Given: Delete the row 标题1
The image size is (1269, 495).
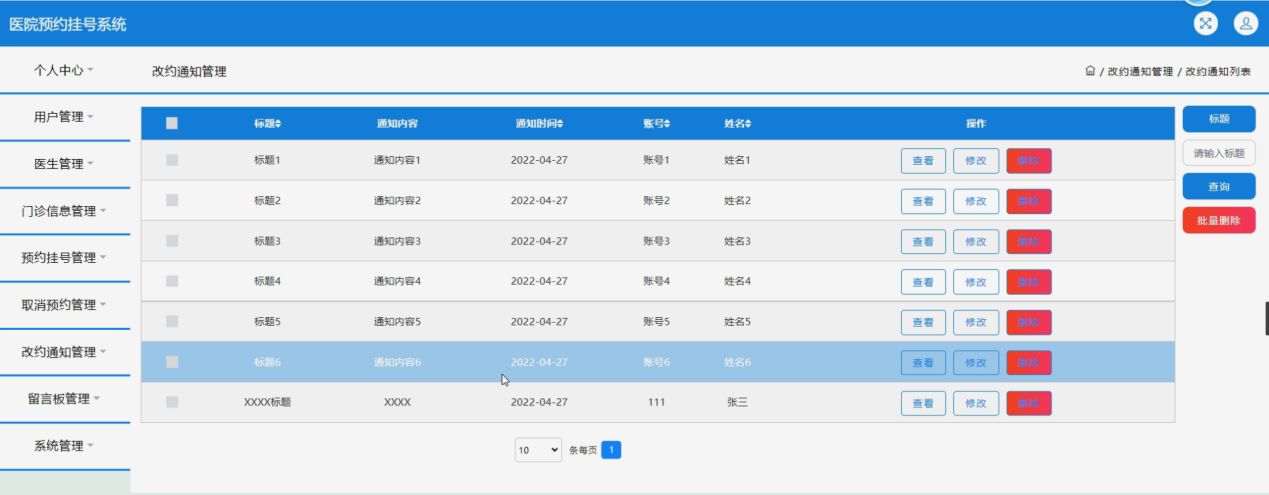Looking at the screenshot, I should click(1029, 161).
